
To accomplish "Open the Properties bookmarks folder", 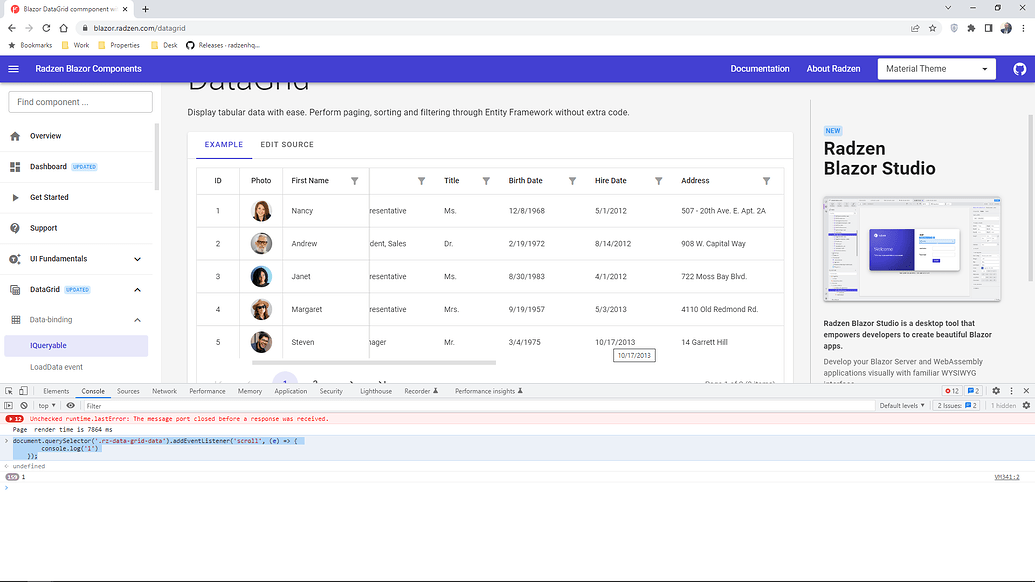I will tap(119, 46).
